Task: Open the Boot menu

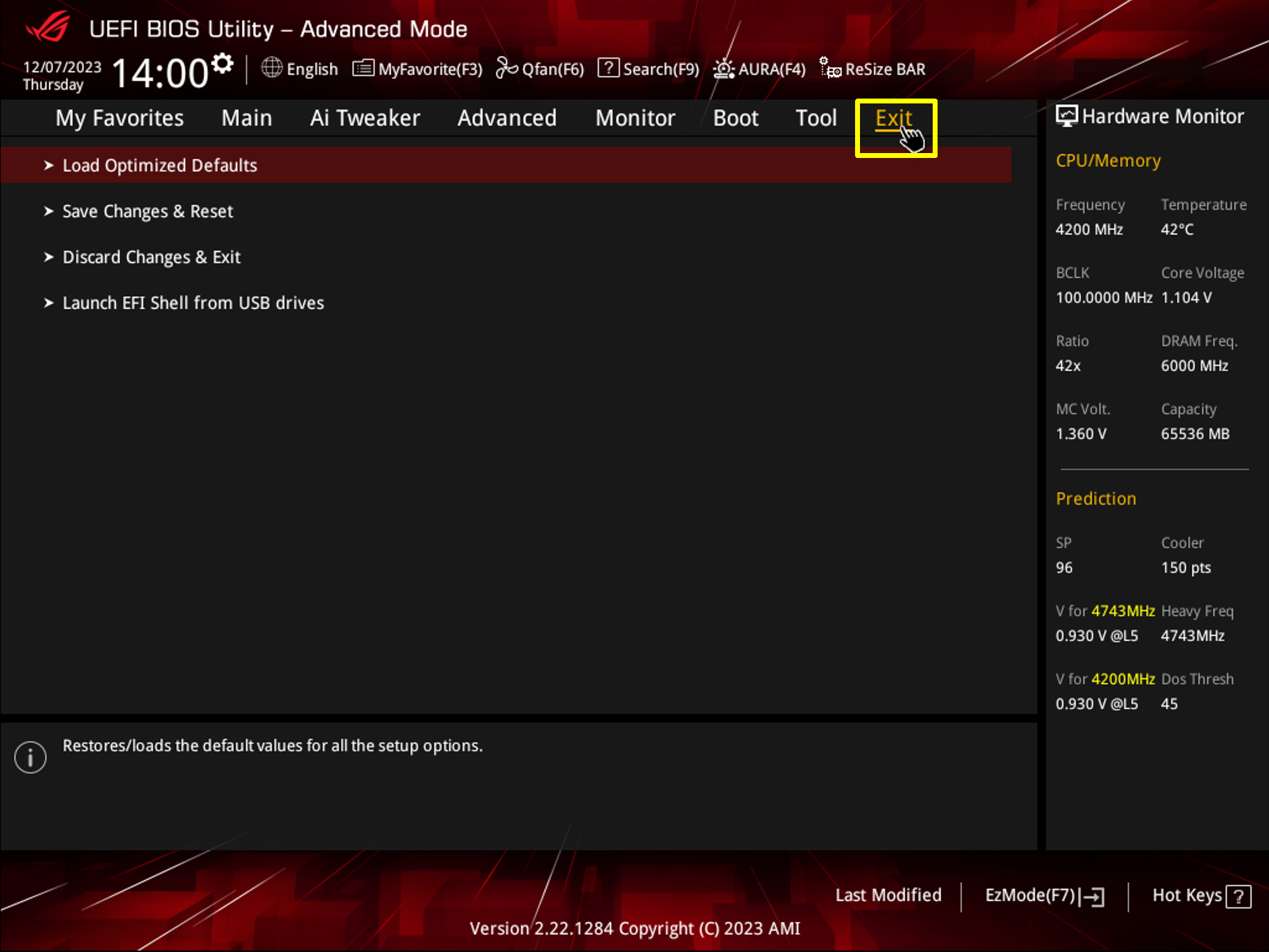Action: (736, 117)
